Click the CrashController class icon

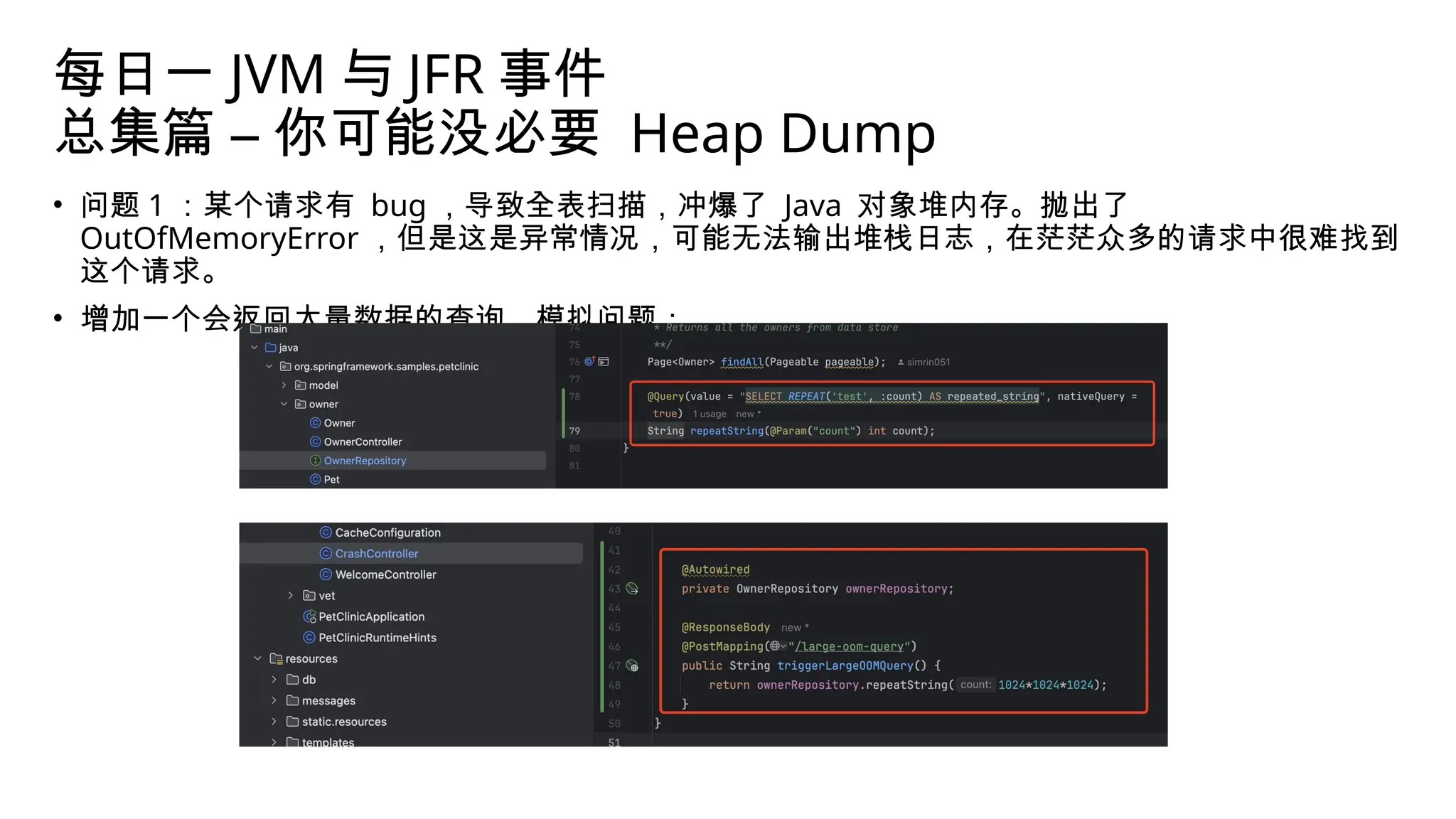point(326,553)
